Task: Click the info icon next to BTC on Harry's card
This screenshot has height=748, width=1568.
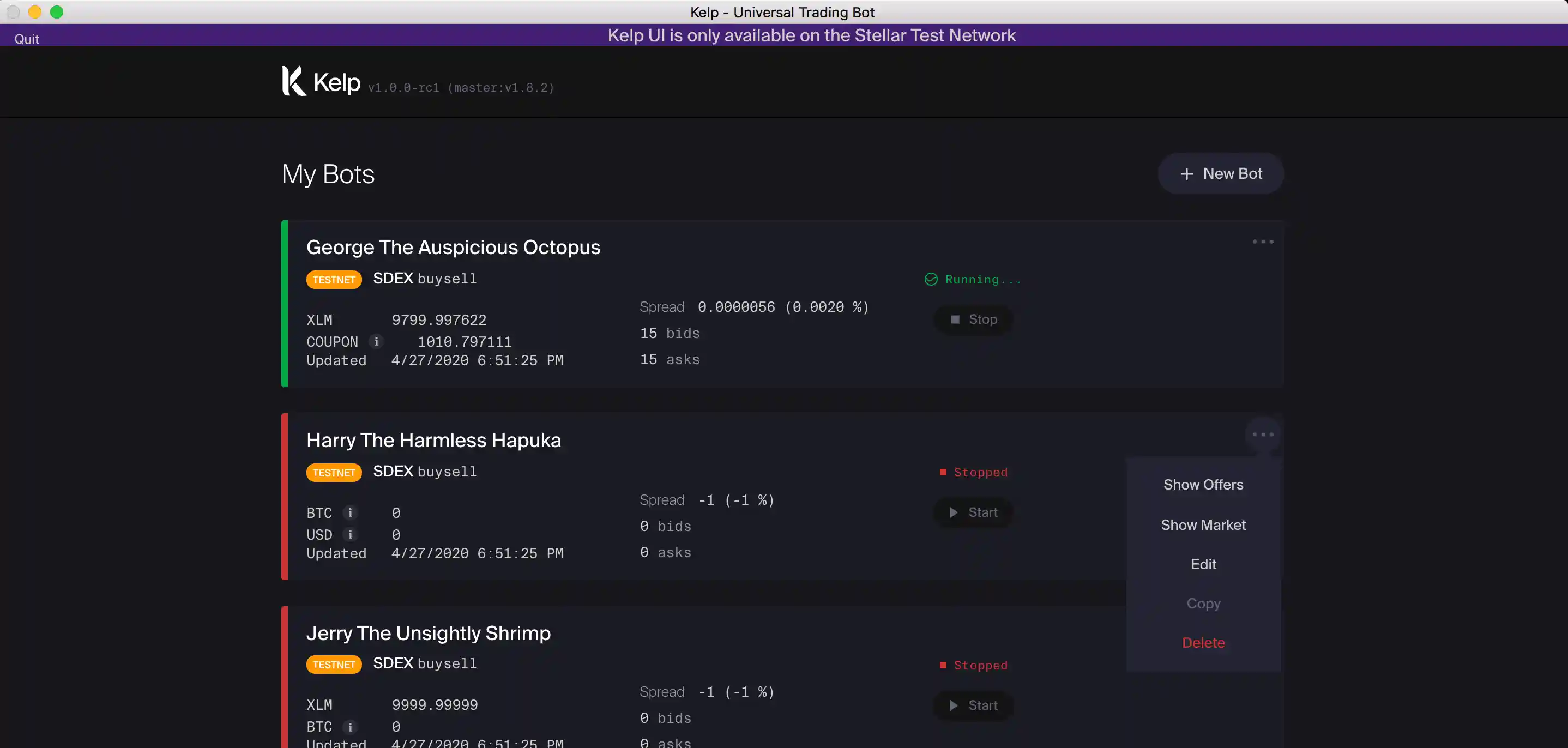Action: tap(350, 512)
